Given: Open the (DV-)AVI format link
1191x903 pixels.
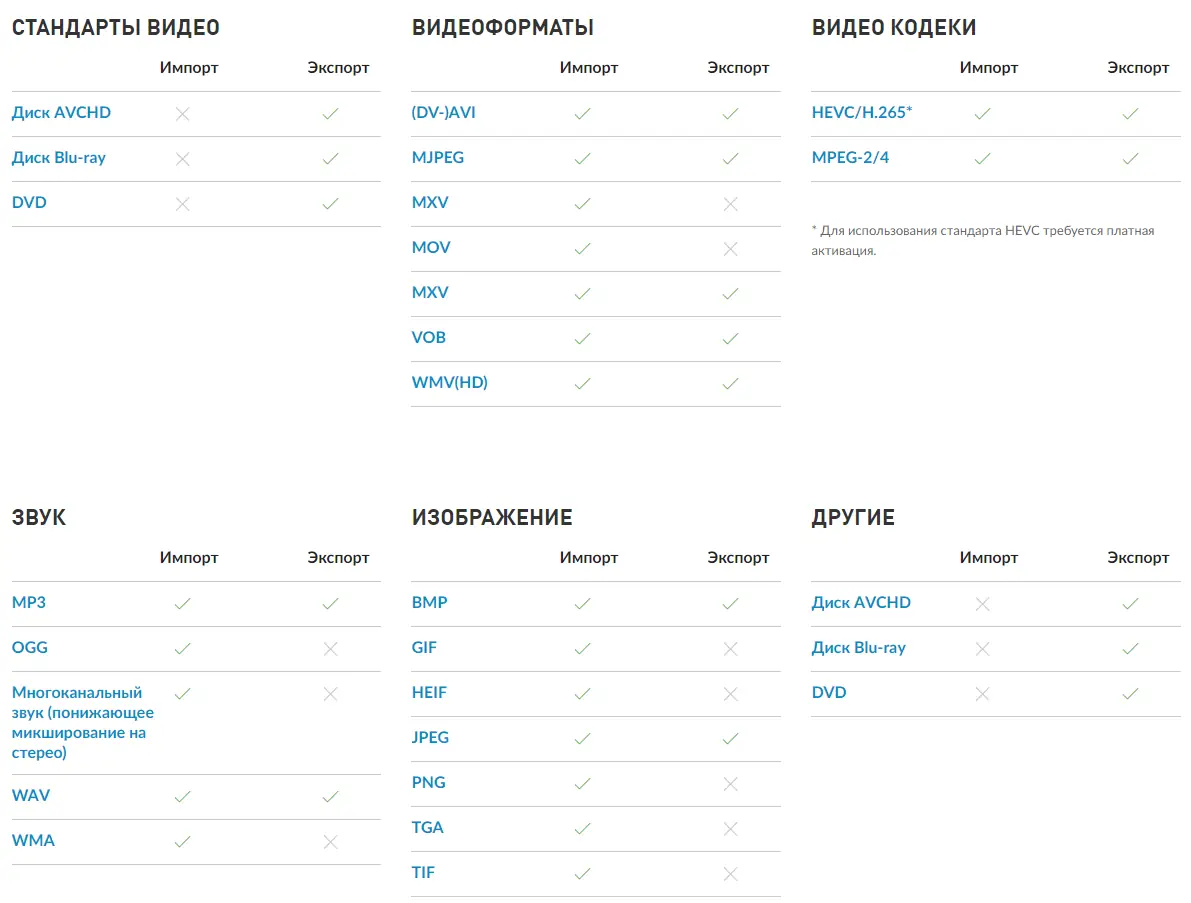Looking at the screenshot, I should [443, 113].
